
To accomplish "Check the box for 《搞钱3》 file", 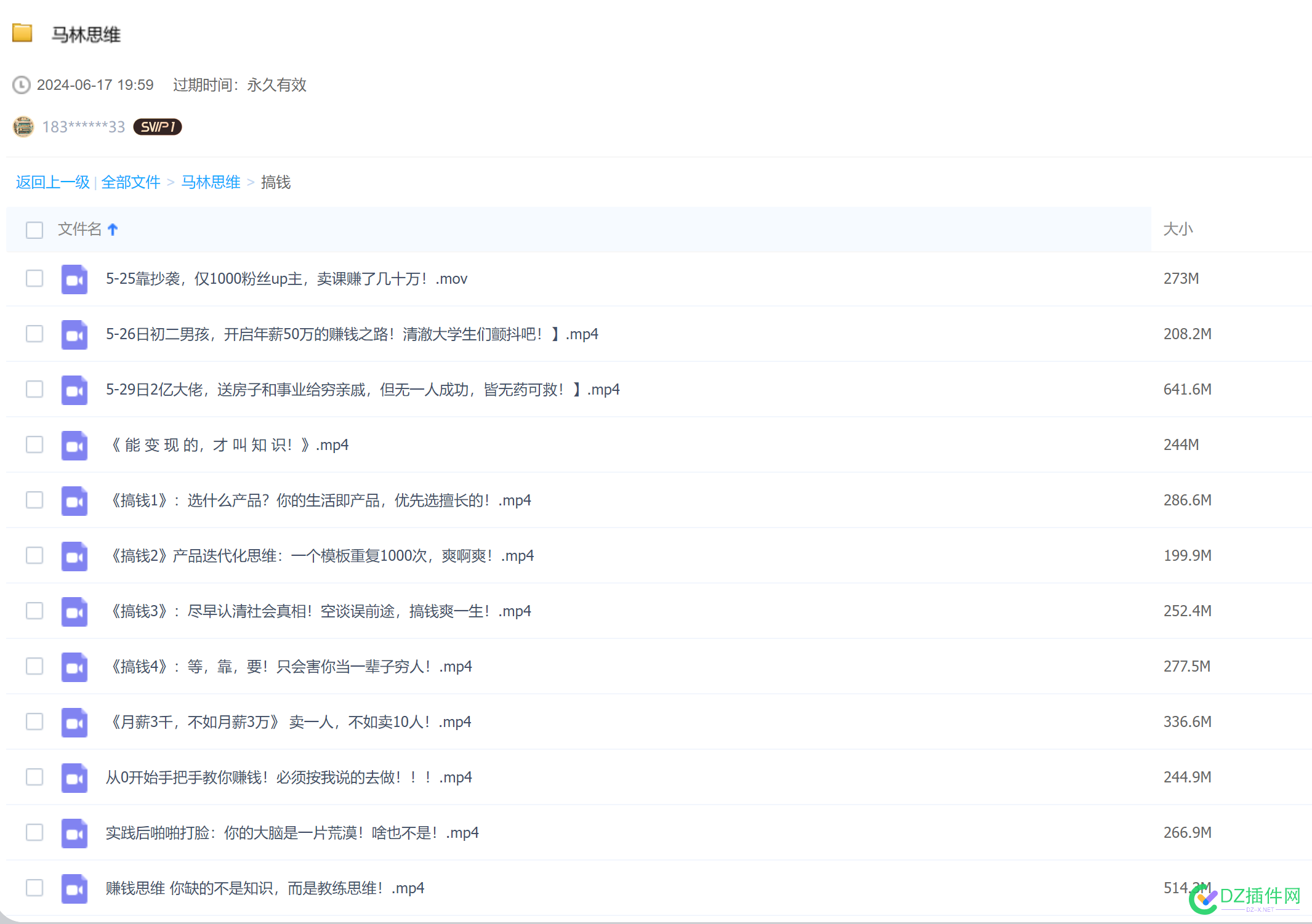I will pyautogui.click(x=34, y=611).
